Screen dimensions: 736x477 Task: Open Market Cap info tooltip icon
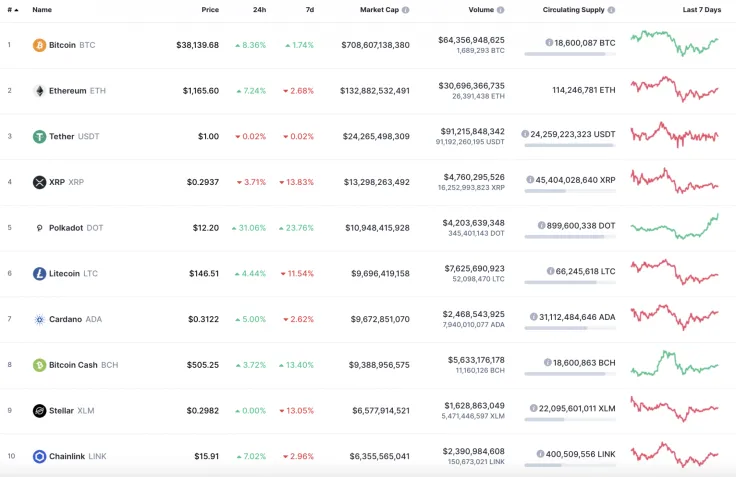(406, 10)
